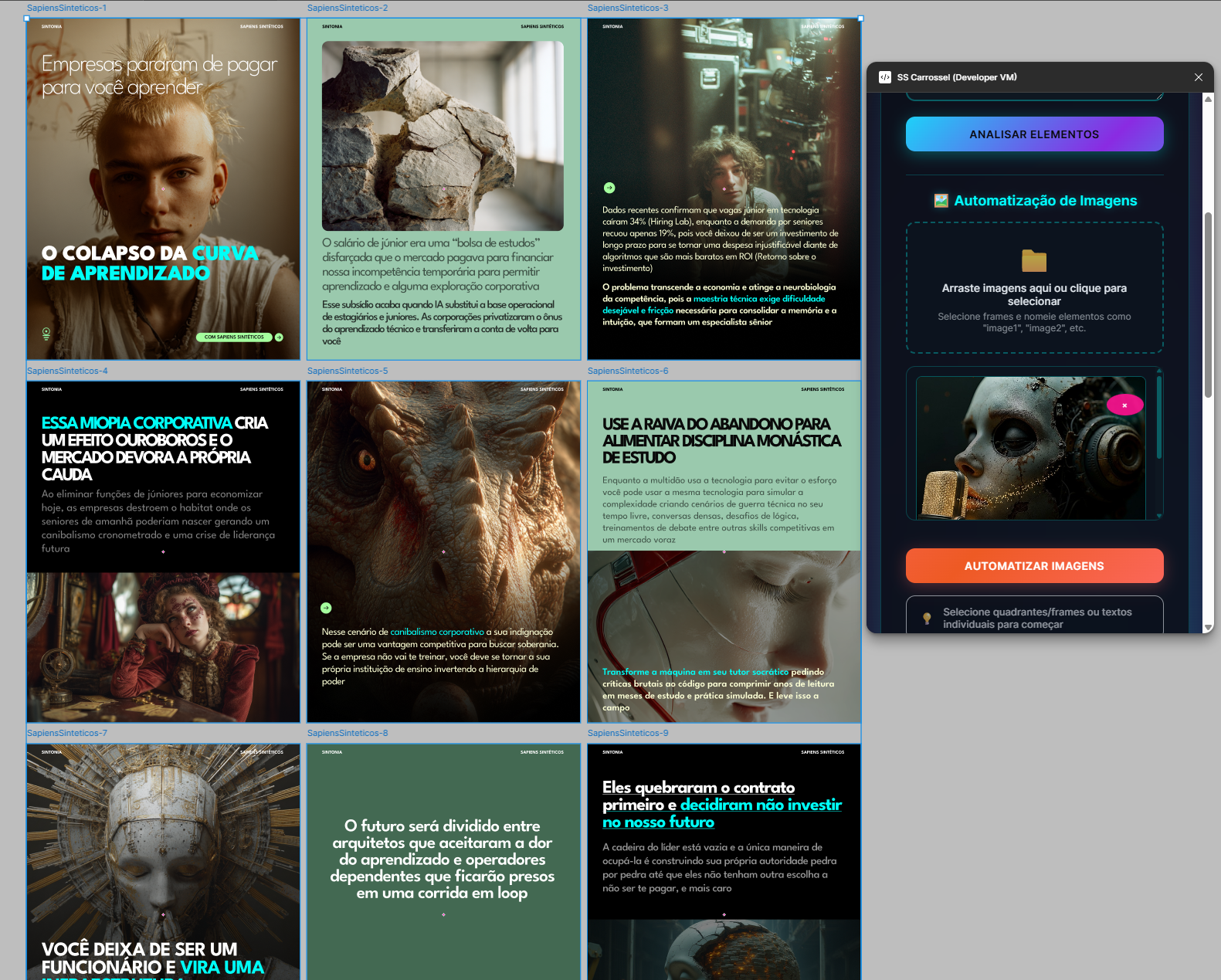Select the SapiensSinteticos-8 frame label
1221x980 pixels.
(x=348, y=733)
